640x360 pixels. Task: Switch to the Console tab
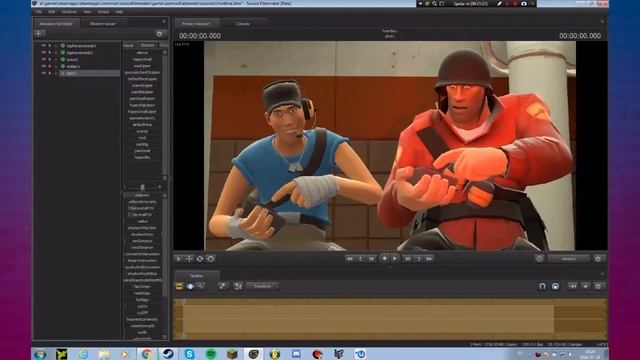[x=243, y=24]
